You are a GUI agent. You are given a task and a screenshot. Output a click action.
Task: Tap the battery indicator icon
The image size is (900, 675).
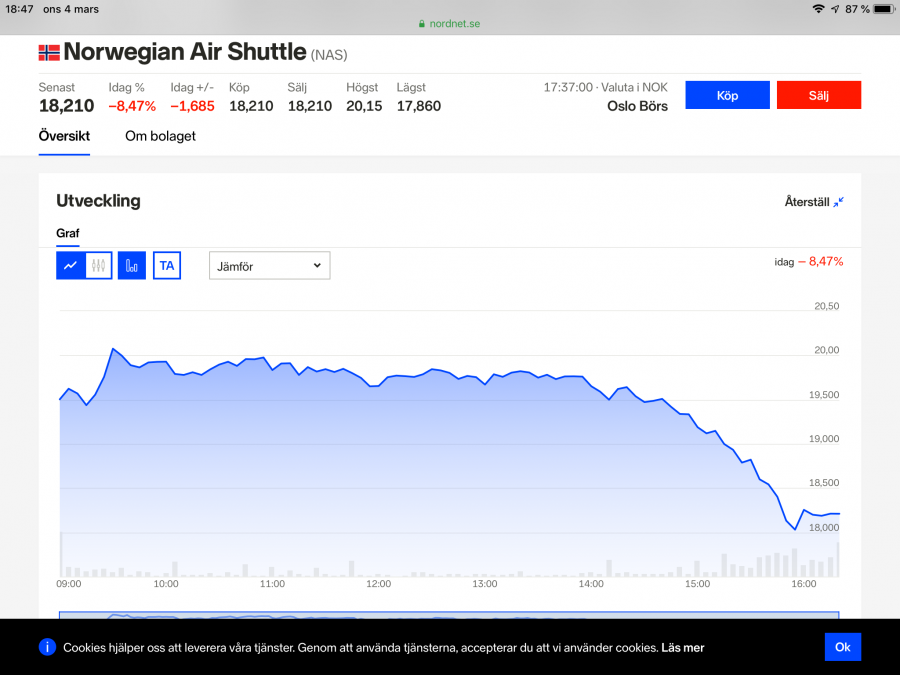882,9
